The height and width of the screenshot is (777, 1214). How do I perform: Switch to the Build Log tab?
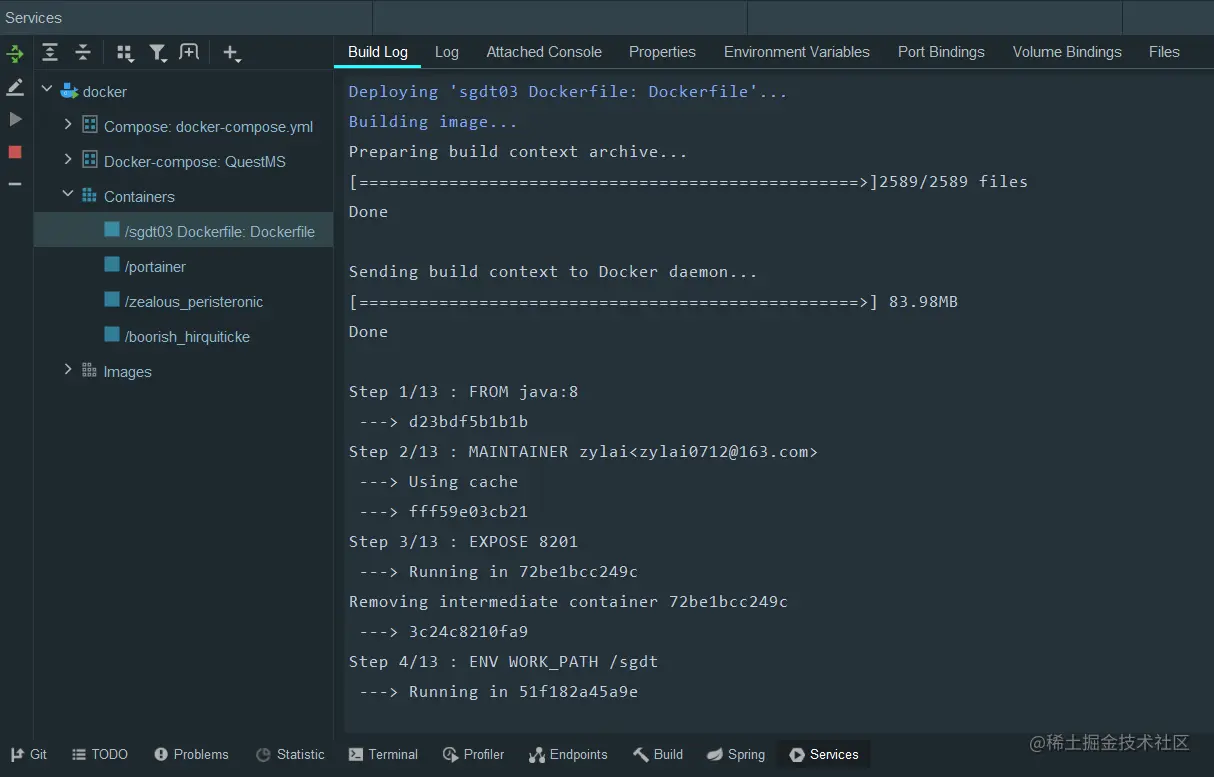tap(378, 52)
